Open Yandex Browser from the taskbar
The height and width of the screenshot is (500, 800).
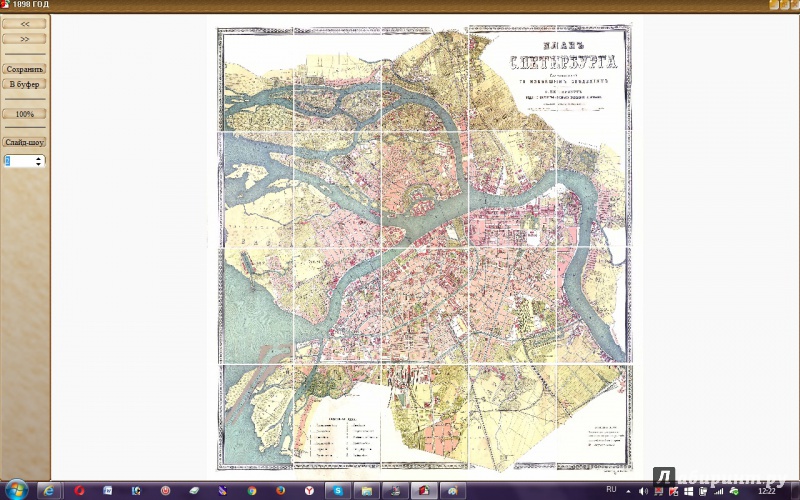pyautogui.click(x=309, y=491)
